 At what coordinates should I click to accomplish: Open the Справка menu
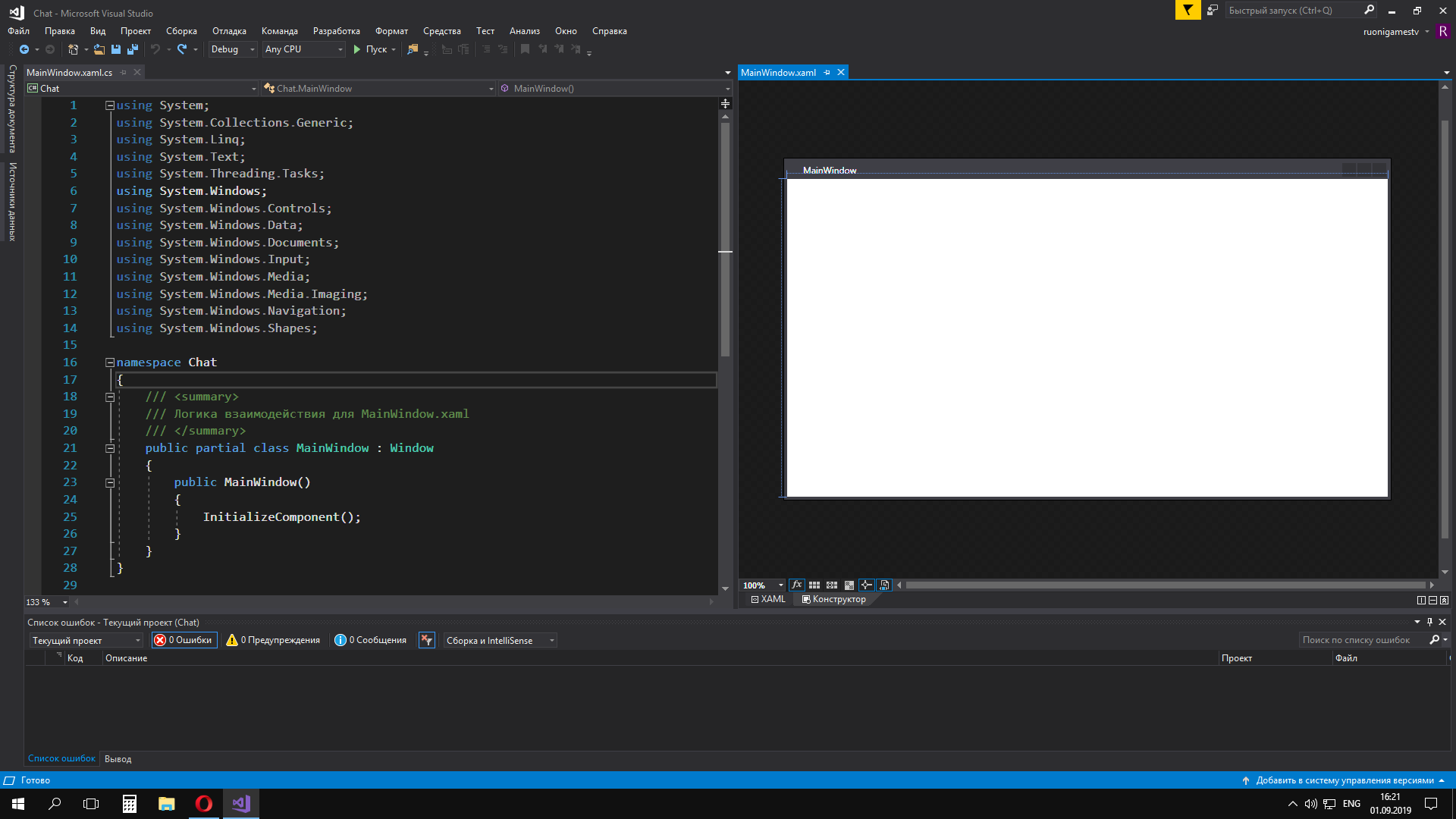[610, 31]
